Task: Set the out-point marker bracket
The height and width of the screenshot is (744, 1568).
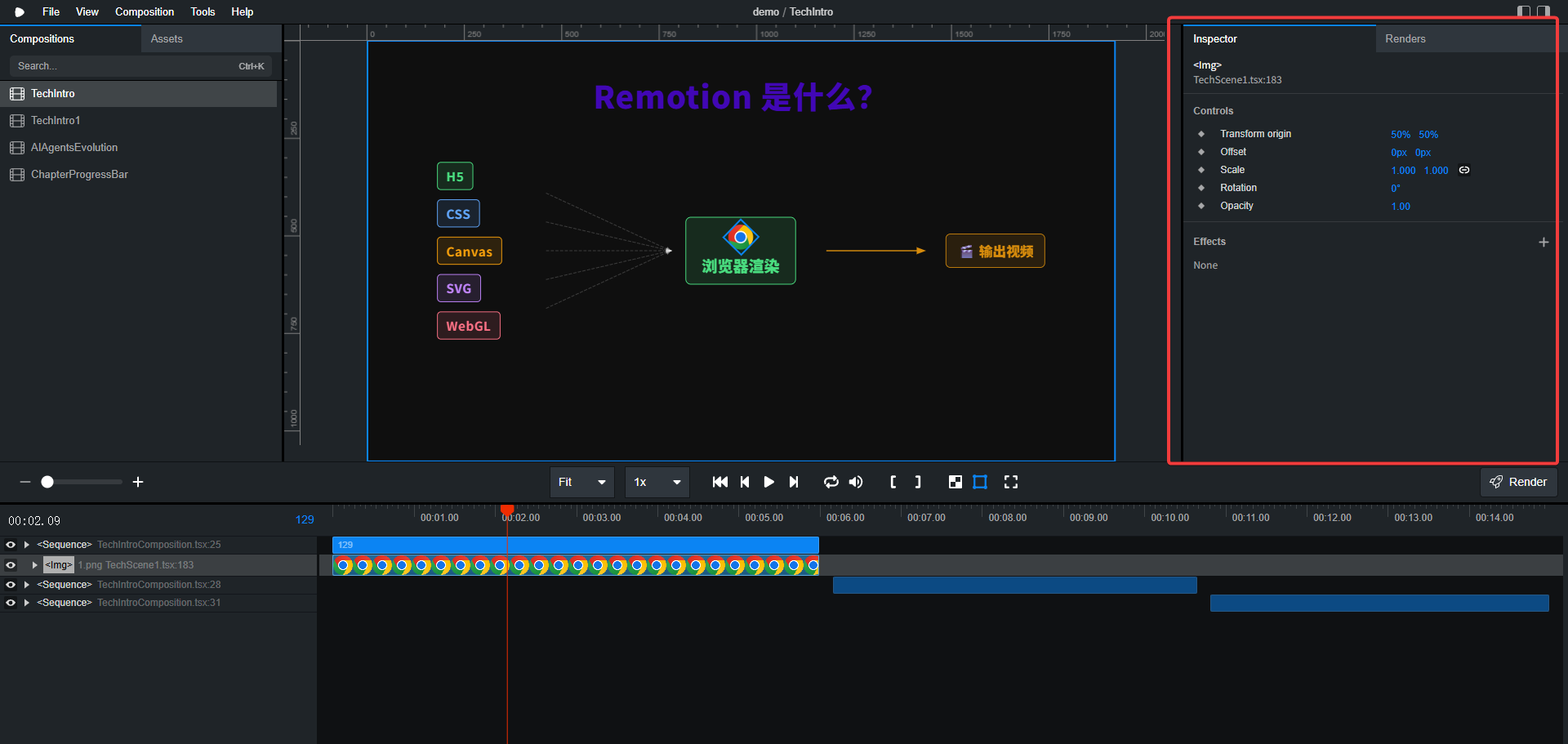Action: coord(918,482)
